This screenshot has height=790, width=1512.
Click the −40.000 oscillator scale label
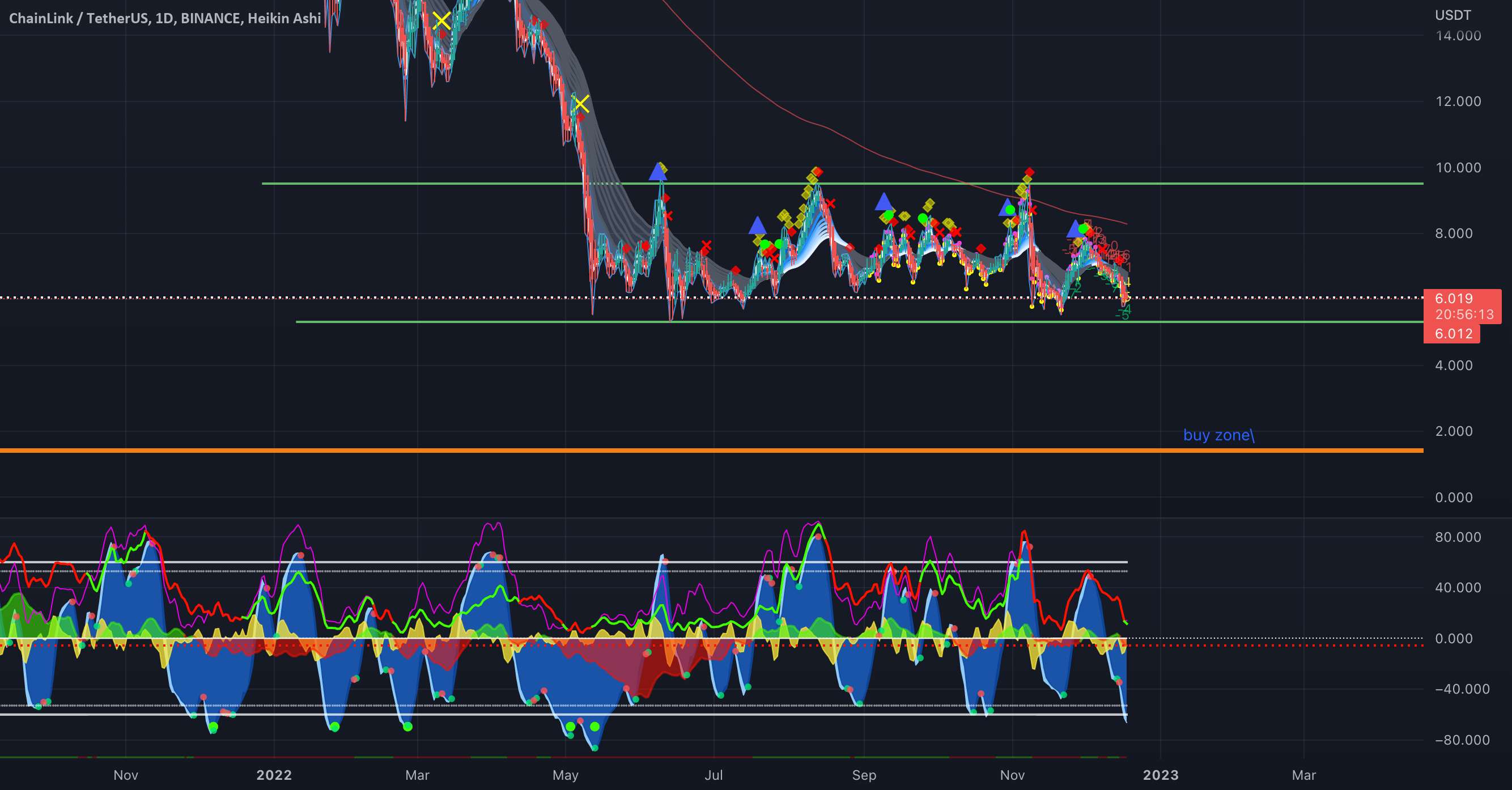[1462, 690]
